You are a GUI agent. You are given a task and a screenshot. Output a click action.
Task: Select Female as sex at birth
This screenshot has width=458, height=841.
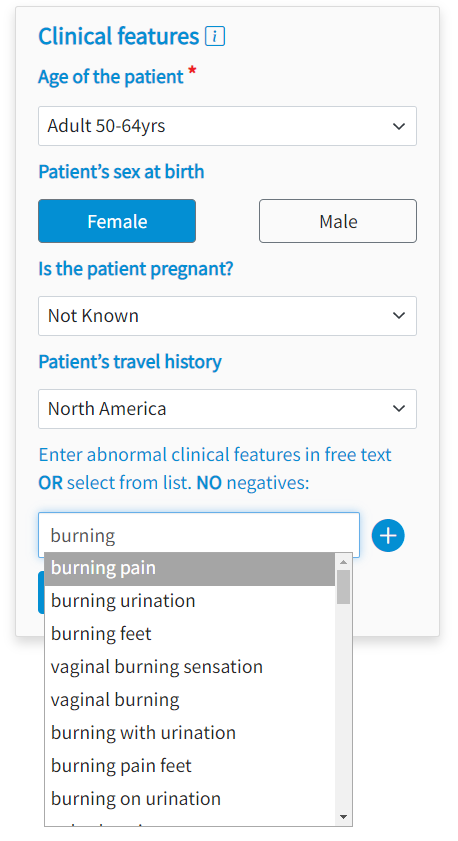(x=117, y=221)
